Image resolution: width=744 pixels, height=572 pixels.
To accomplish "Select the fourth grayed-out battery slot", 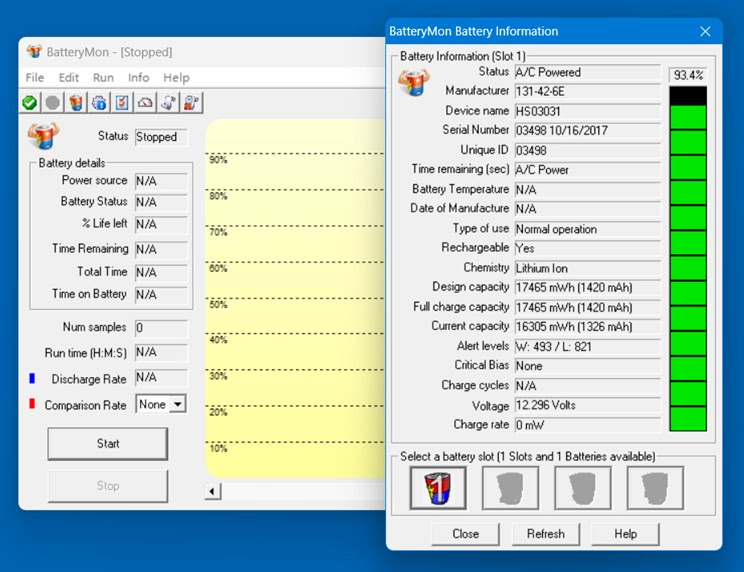I will [655, 488].
